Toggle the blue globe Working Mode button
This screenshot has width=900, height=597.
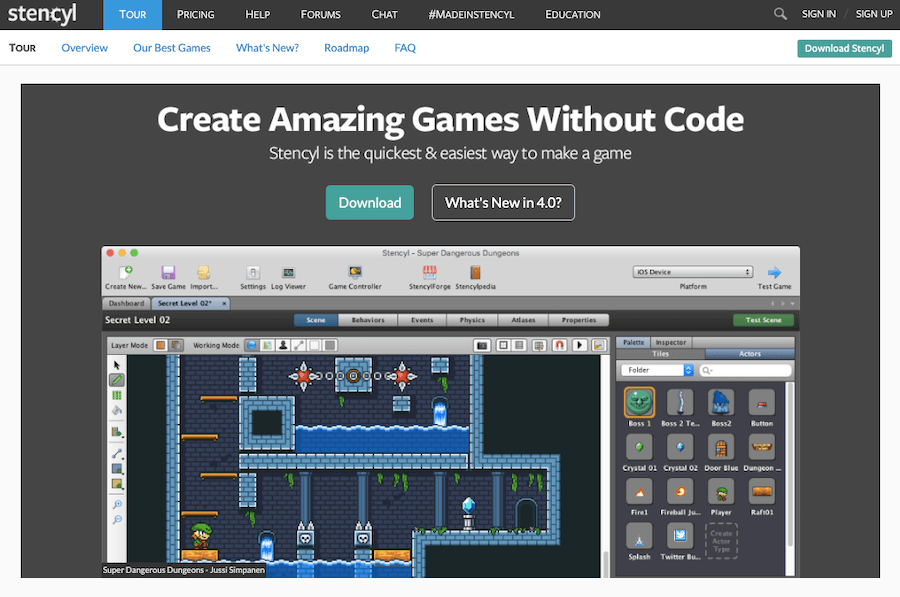point(251,345)
